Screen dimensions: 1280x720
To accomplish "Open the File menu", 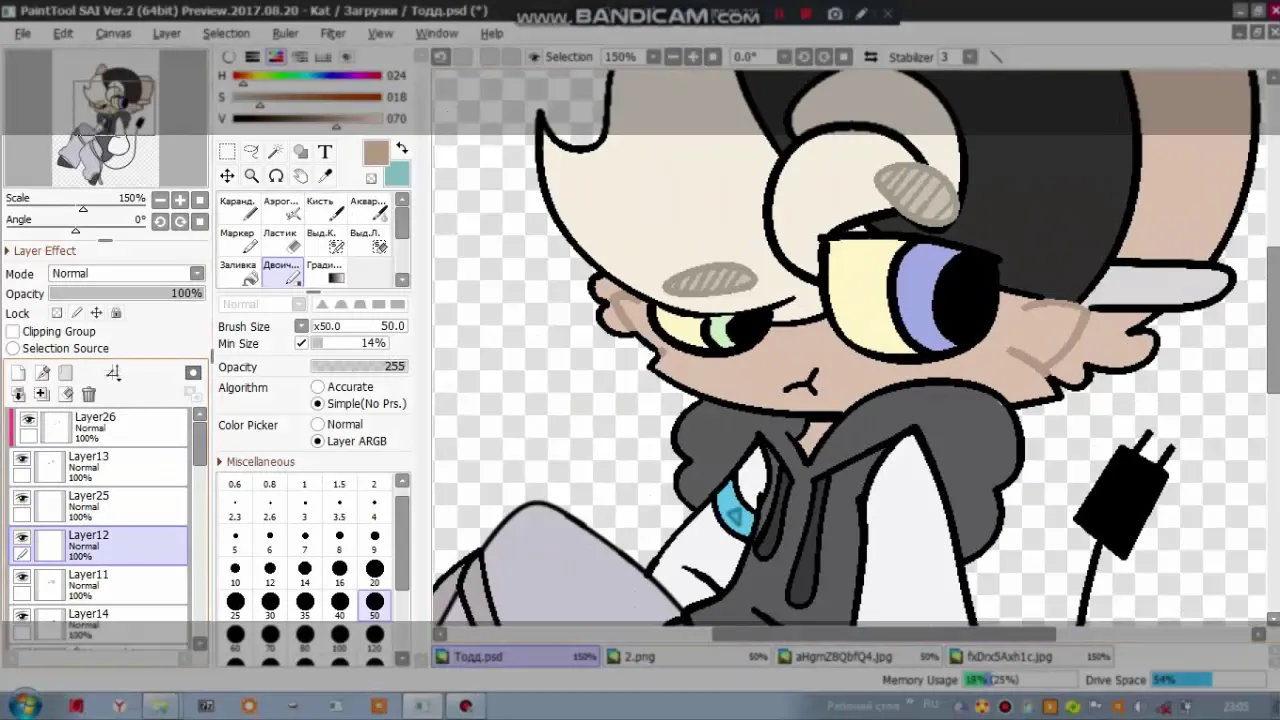I will click(x=22, y=33).
